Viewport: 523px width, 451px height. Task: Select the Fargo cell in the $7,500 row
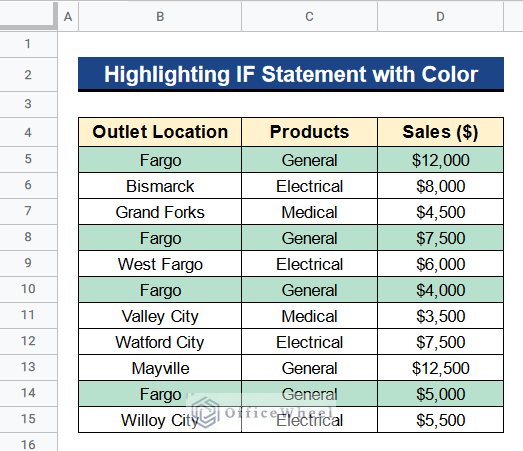point(160,238)
